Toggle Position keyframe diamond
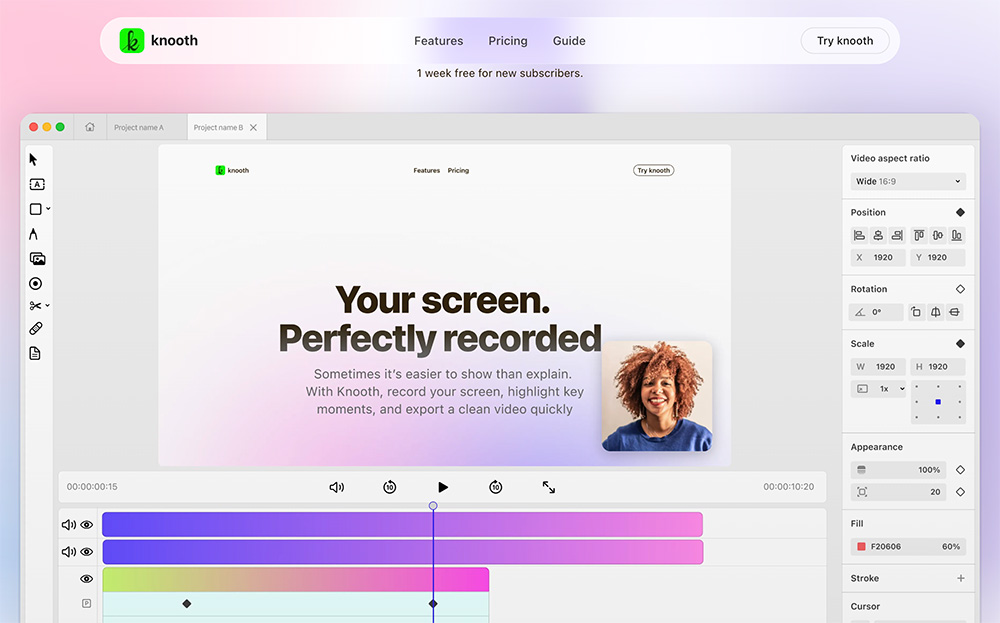 click(960, 212)
